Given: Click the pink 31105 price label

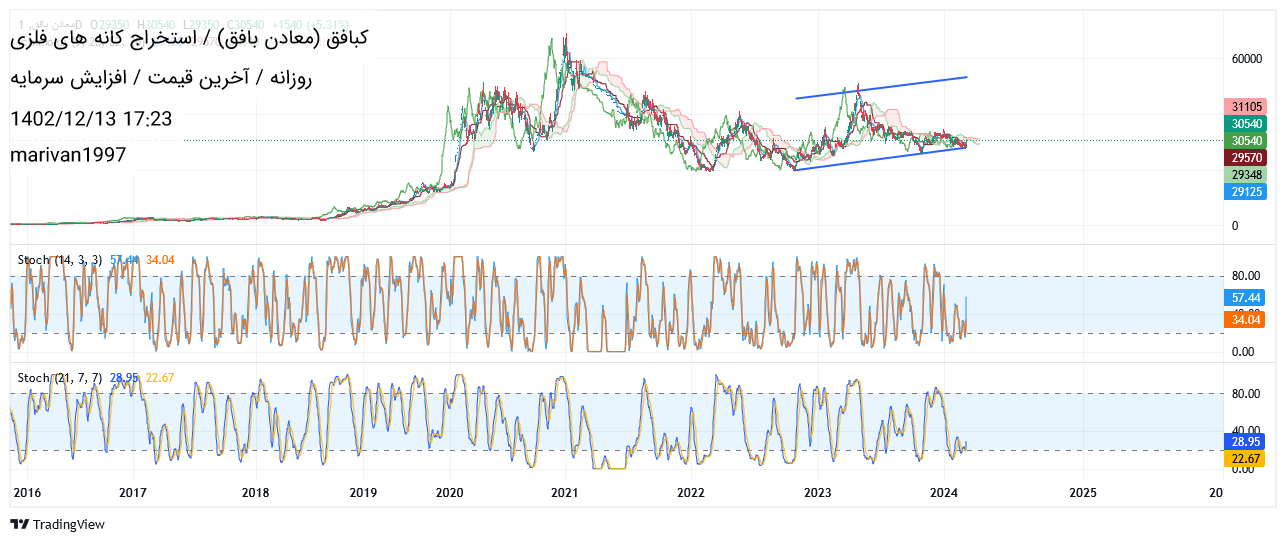Looking at the screenshot, I should point(1245,106).
